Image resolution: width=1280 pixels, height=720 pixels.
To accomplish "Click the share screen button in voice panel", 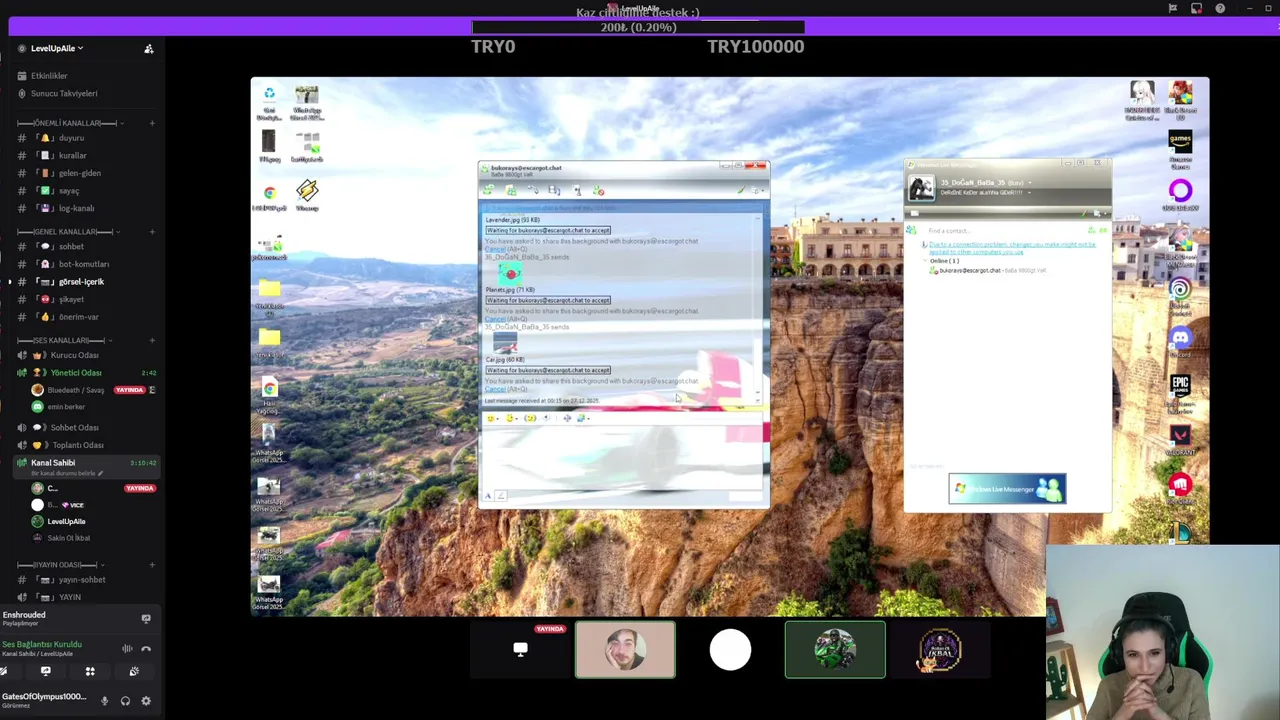I will tap(45, 672).
